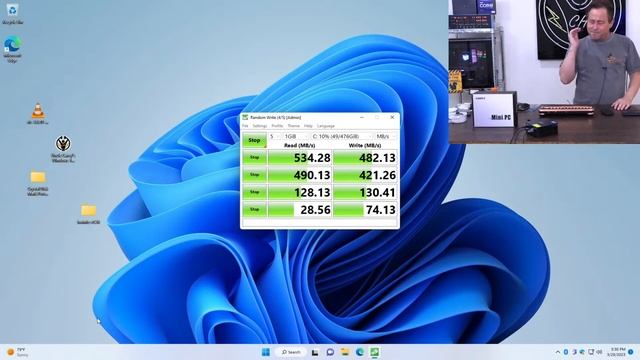Open File Explorer from the taskbar
Viewport: 640px width, 360px height.
click(x=345, y=352)
